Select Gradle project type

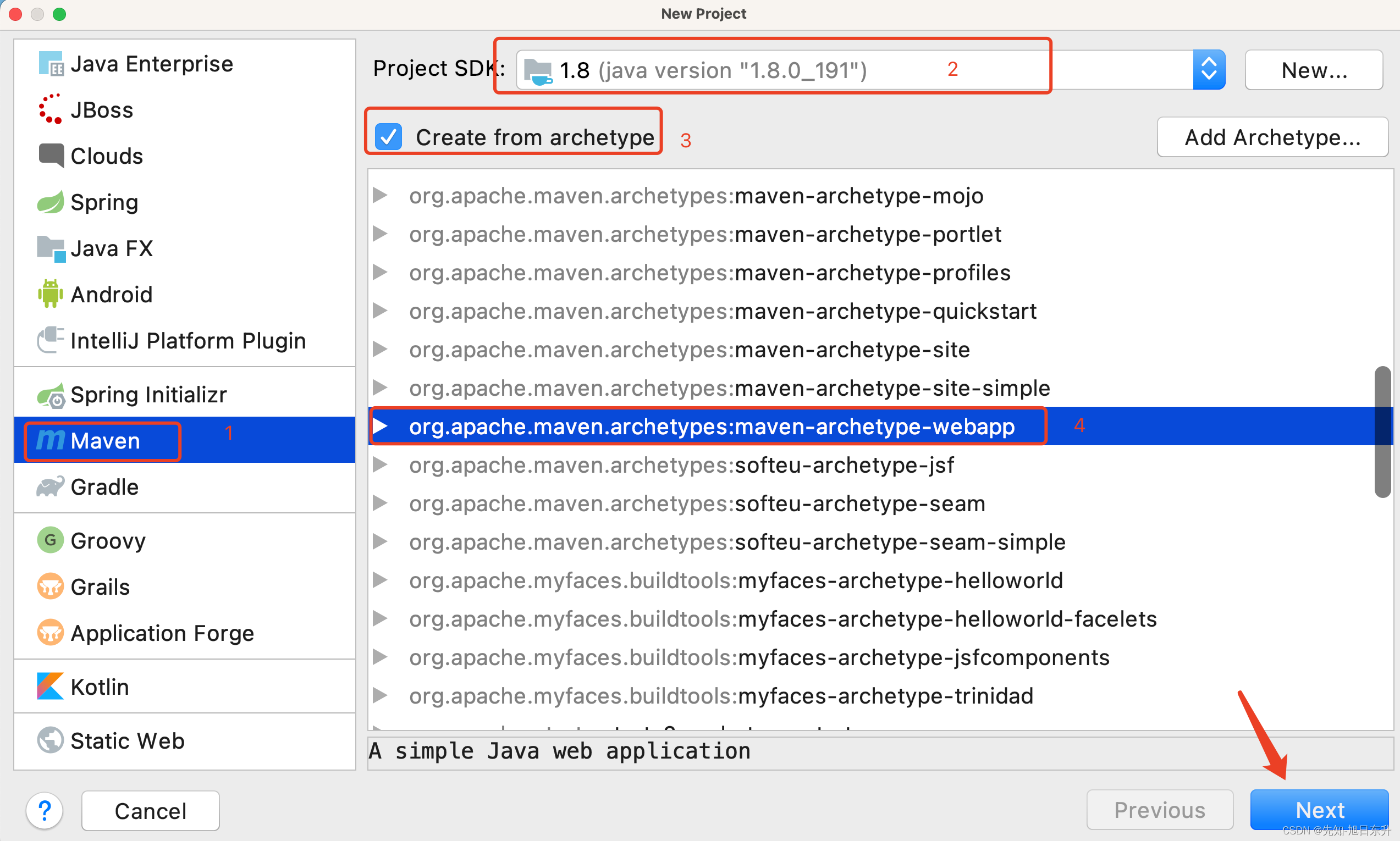[185, 487]
